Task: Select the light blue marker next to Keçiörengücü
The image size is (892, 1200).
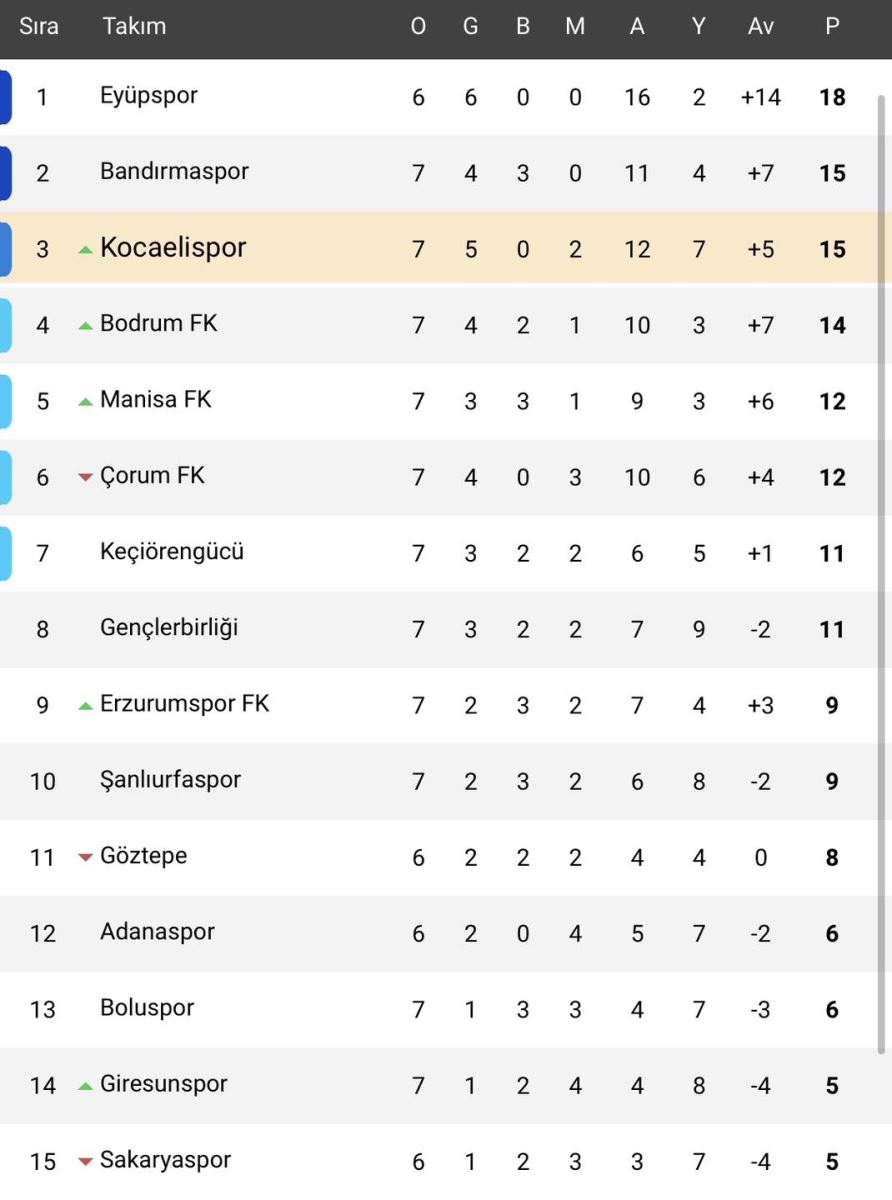Action: click(5, 553)
